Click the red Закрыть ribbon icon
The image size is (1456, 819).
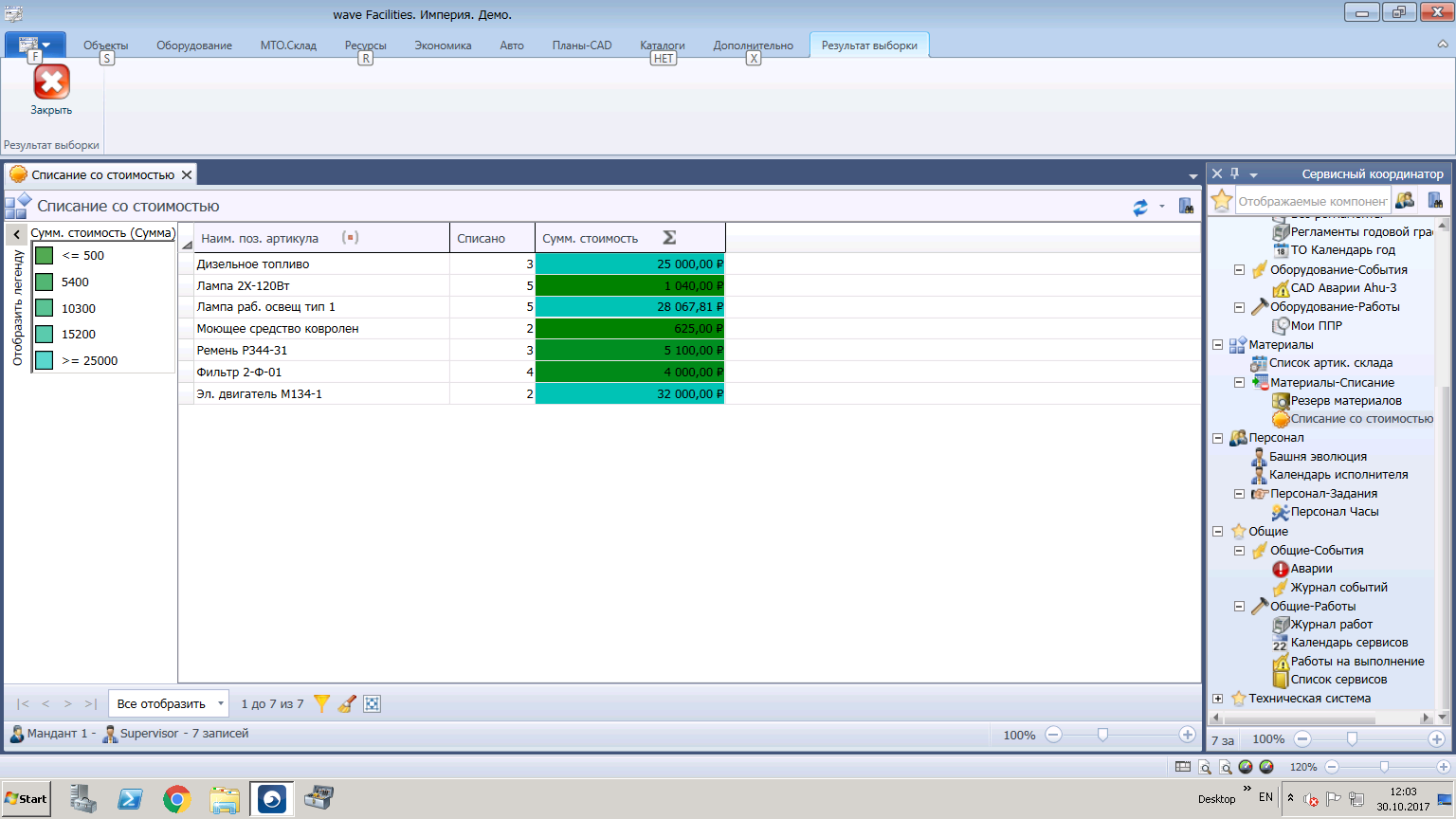point(51,82)
